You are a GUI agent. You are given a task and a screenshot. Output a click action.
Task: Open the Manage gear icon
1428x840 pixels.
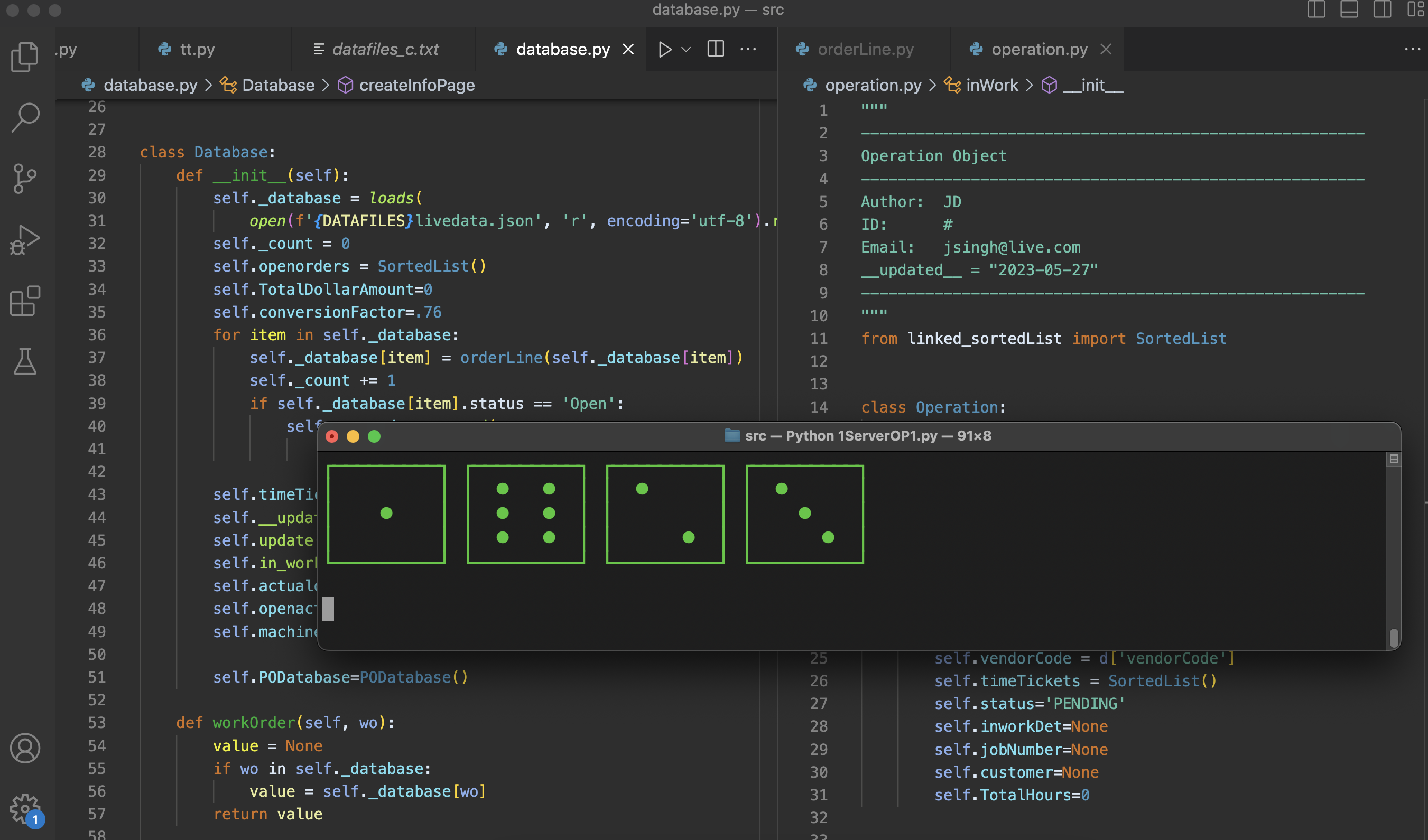click(25, 808)
